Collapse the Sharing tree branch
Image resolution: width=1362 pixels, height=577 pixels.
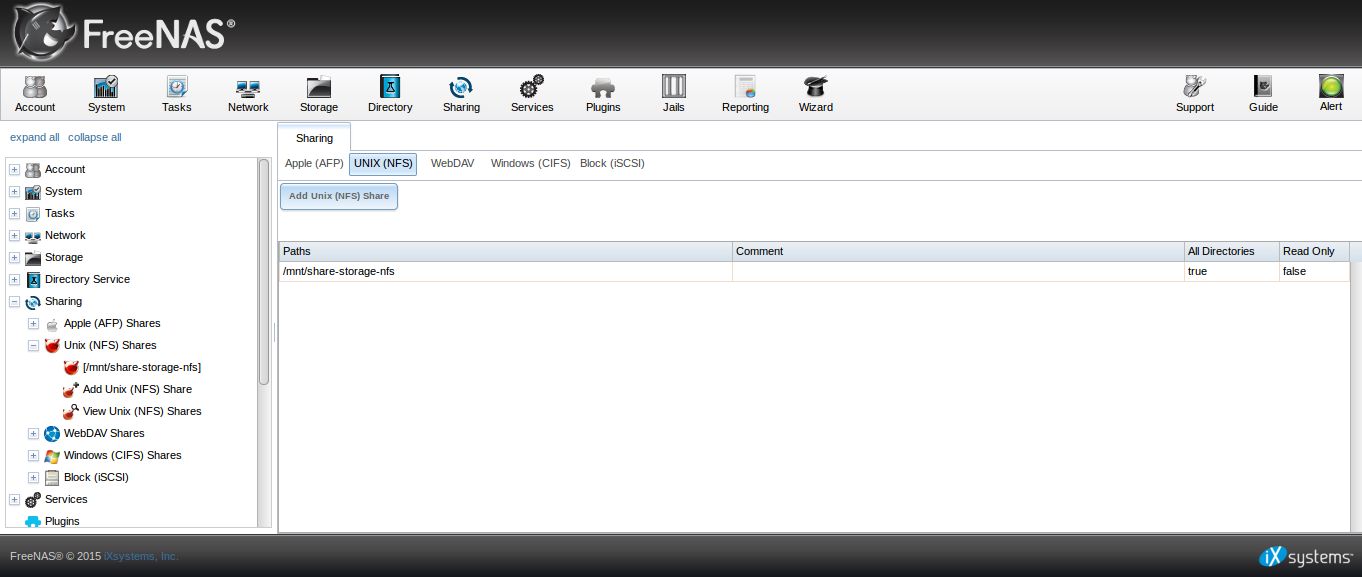click(14, 301)
